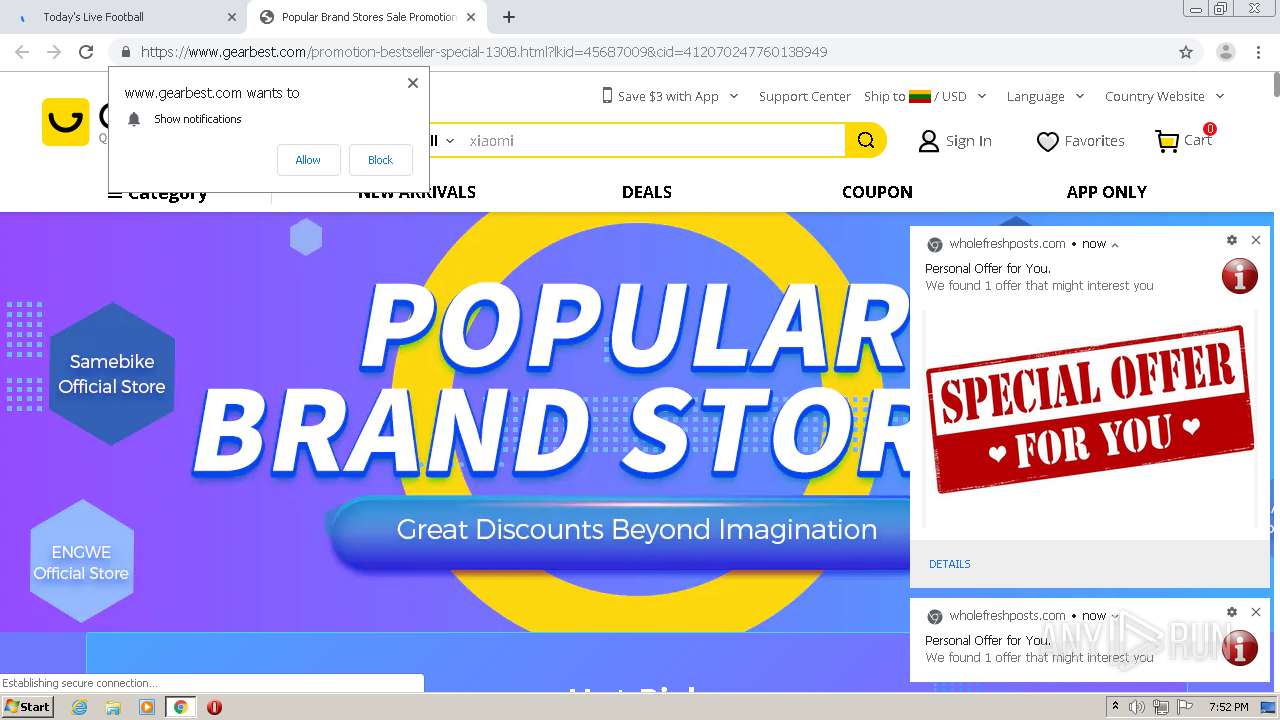Open File Explorer from the taskbar
The width and height of the screenshot is (1280, 720).
tap(113, 707)
